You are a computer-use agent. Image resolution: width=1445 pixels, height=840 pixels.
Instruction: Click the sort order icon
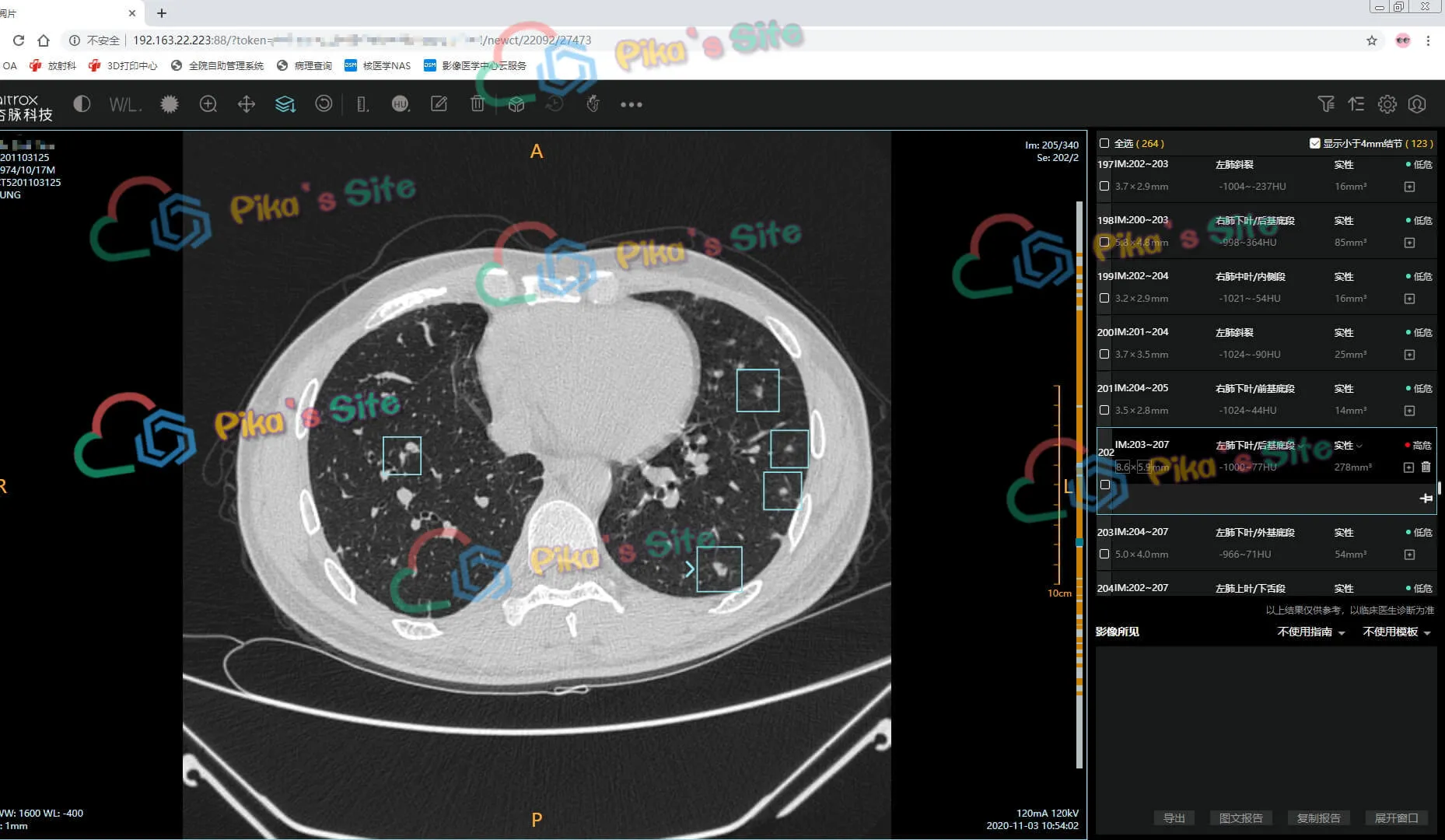[x=1356, y=103]
